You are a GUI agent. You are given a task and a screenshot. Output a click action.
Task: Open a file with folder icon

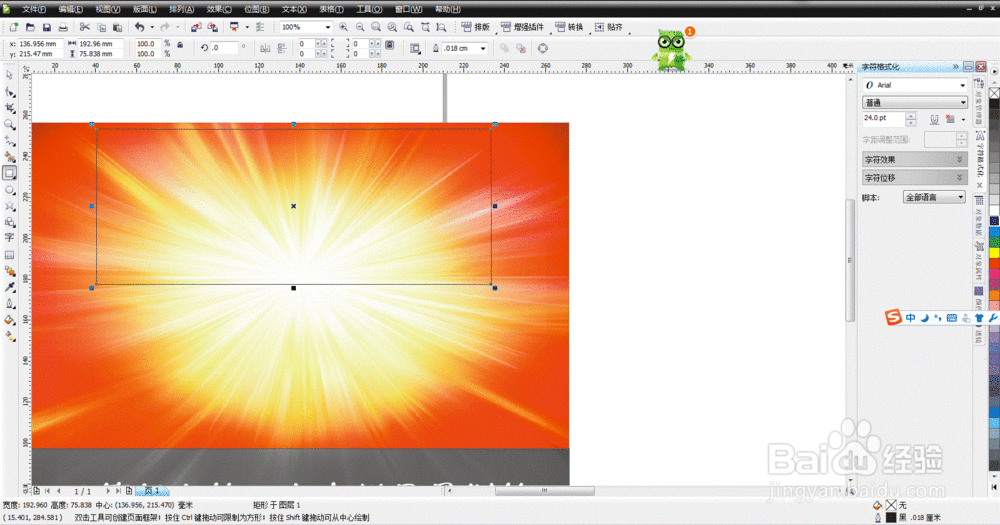pos(30,27)
